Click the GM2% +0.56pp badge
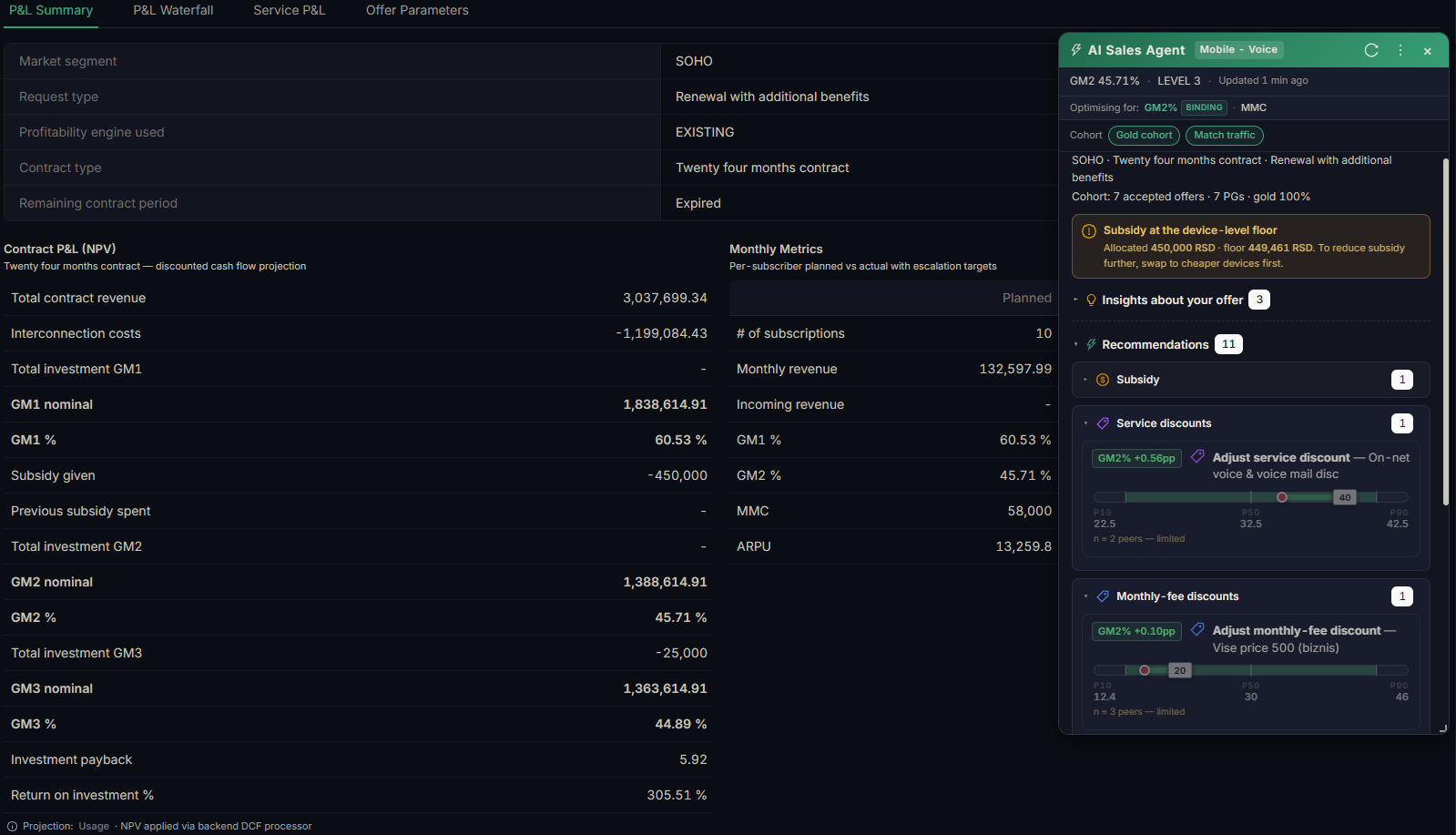This screenshot has height=835, width=1456. click(1136, 458)
